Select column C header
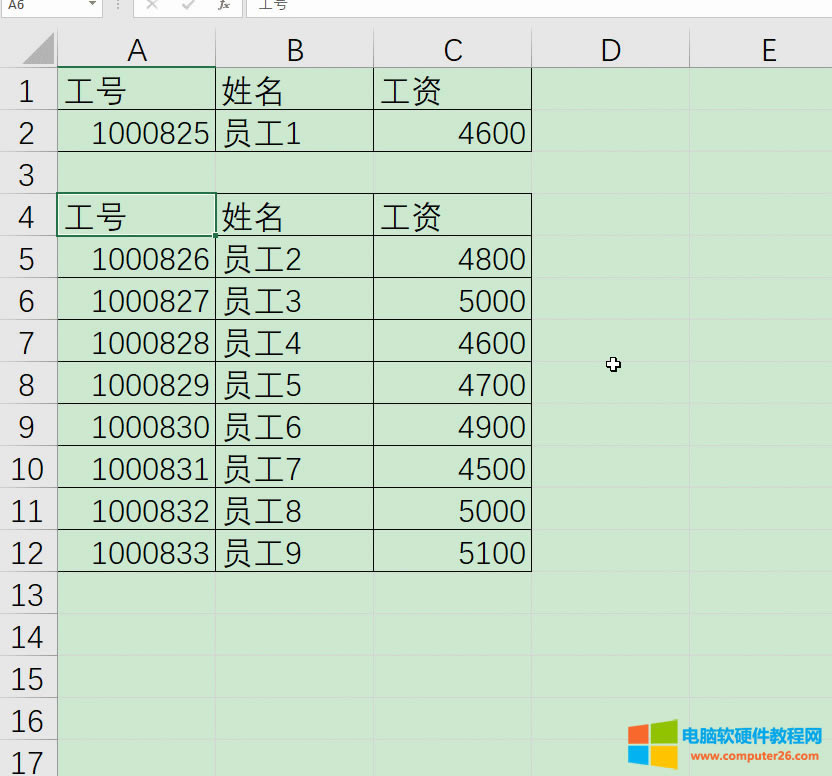Screen dimensions: 832x776 [x=453, y=50]
